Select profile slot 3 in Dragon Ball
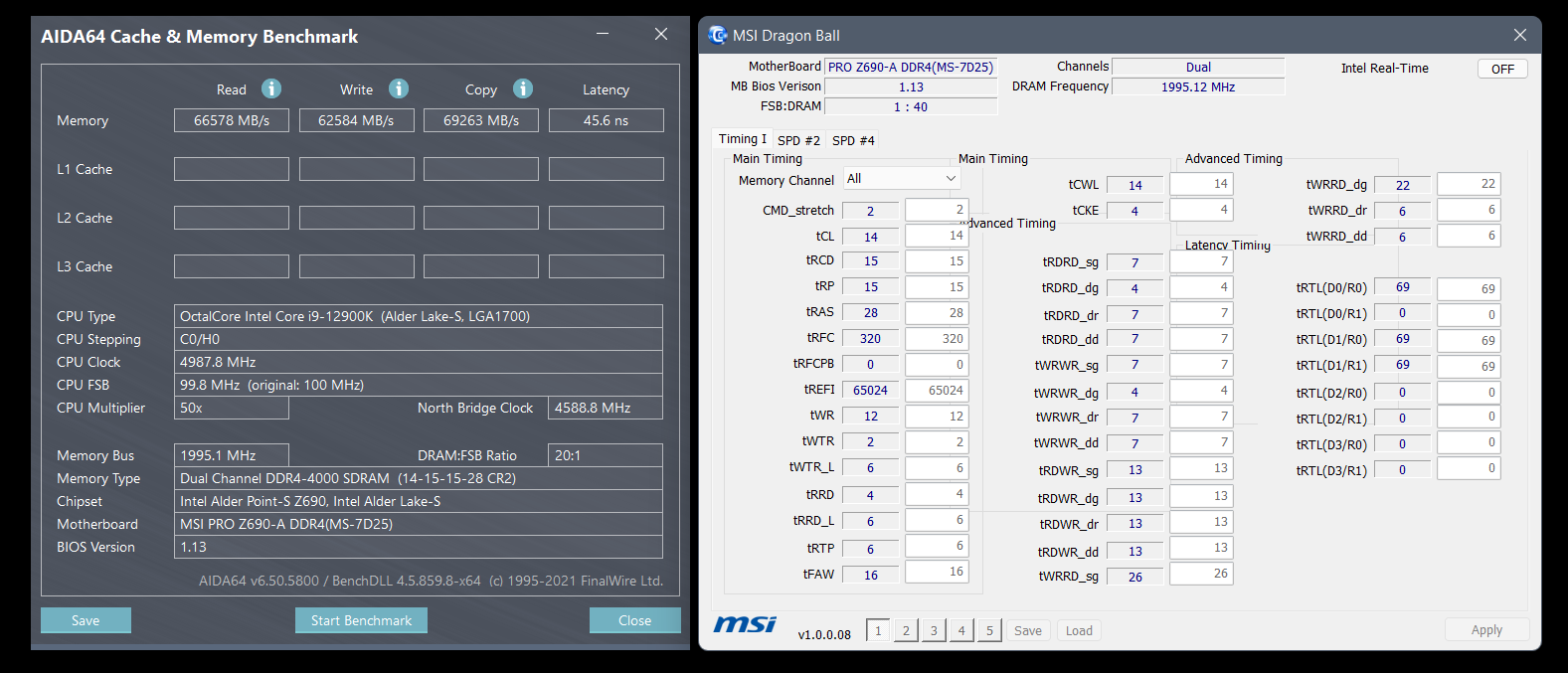1568x673 pixels. point(934,630)
